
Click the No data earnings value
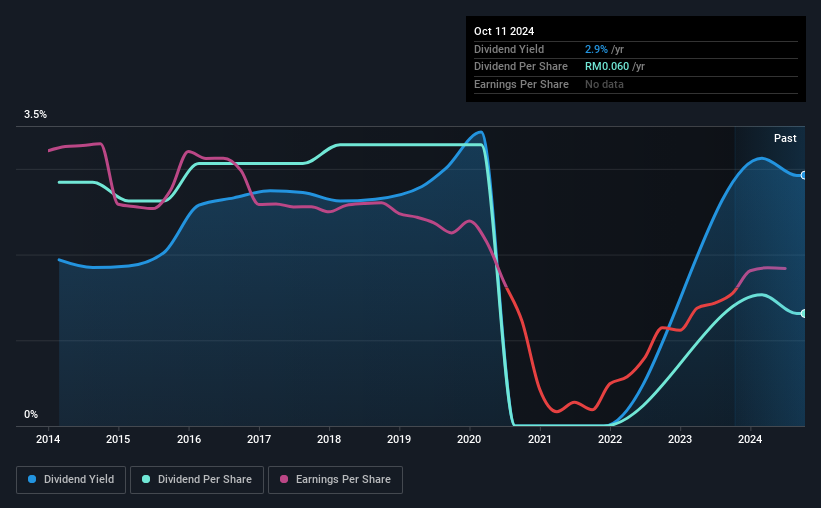(604, 84)
